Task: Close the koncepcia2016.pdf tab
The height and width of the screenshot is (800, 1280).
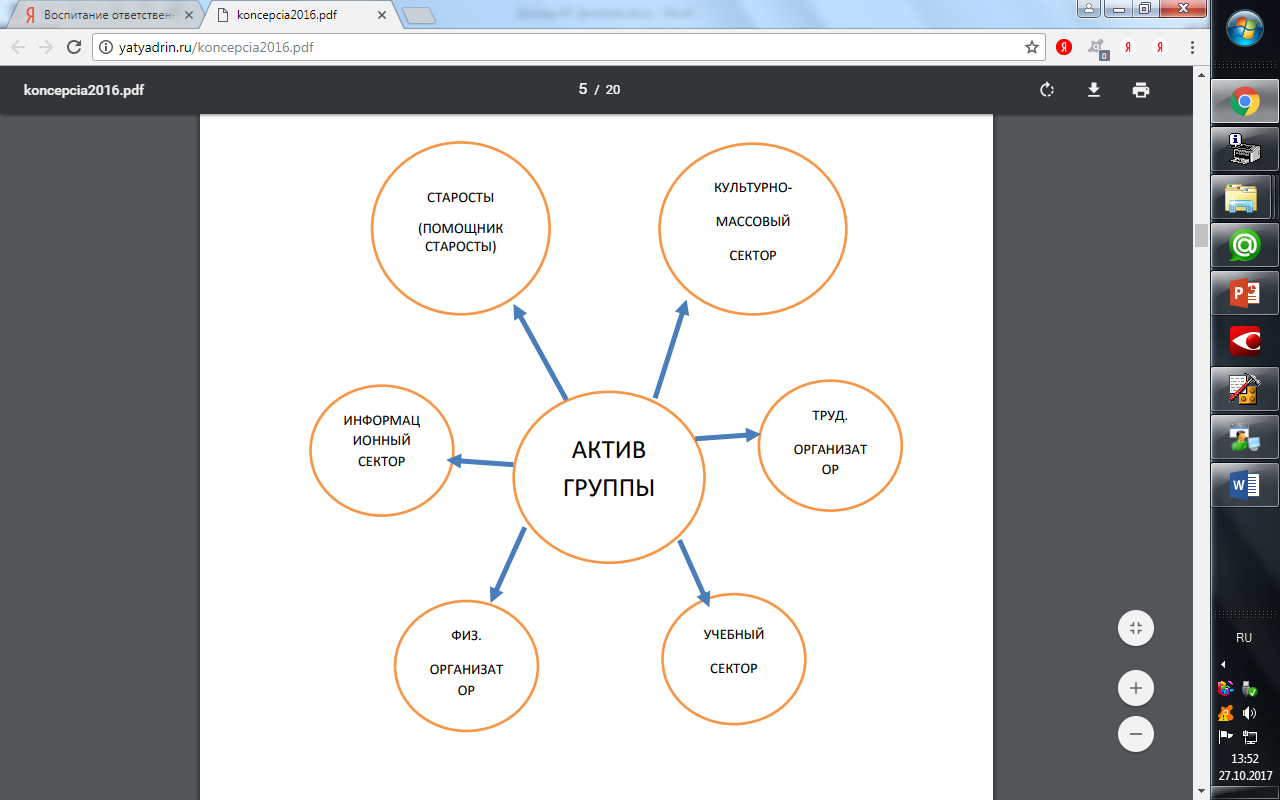Action: coord(380,16)
